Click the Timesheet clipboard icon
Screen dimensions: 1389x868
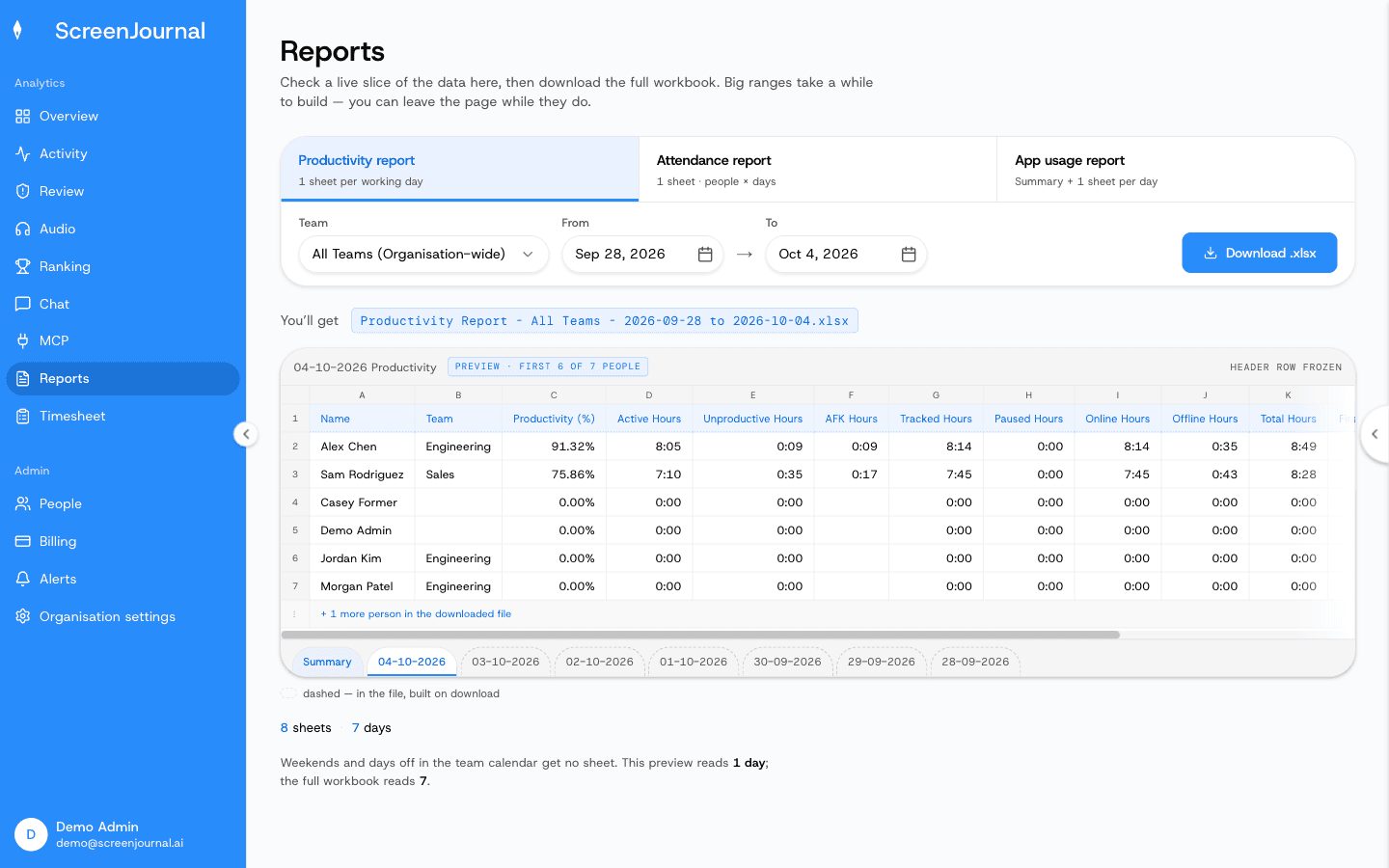click(23, 417)
